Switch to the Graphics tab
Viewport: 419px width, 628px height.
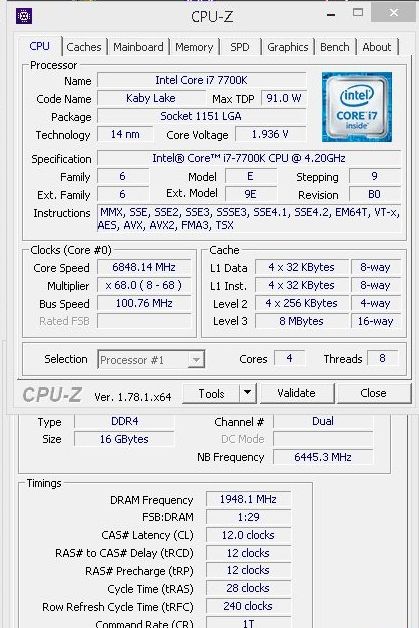pyautogui.click(x=288, y=47)
